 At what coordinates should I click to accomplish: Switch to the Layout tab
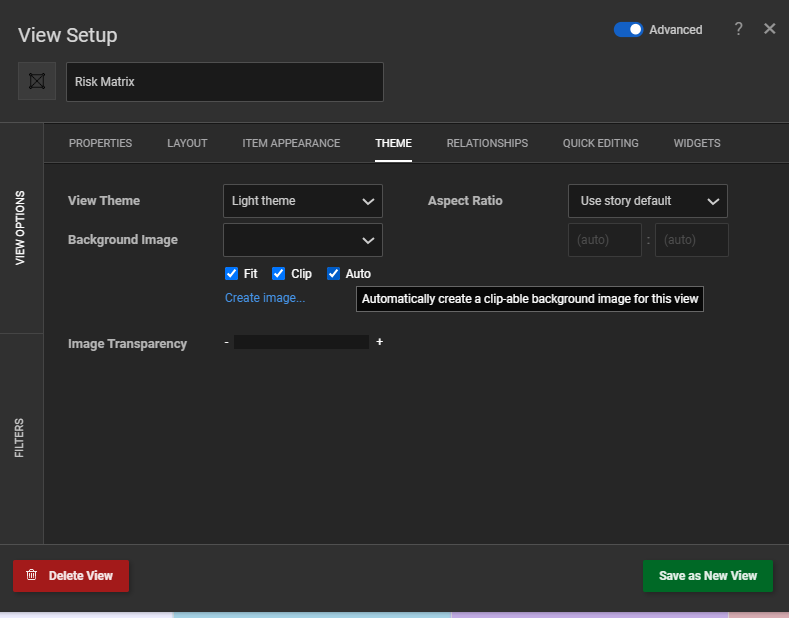(187, 143)
